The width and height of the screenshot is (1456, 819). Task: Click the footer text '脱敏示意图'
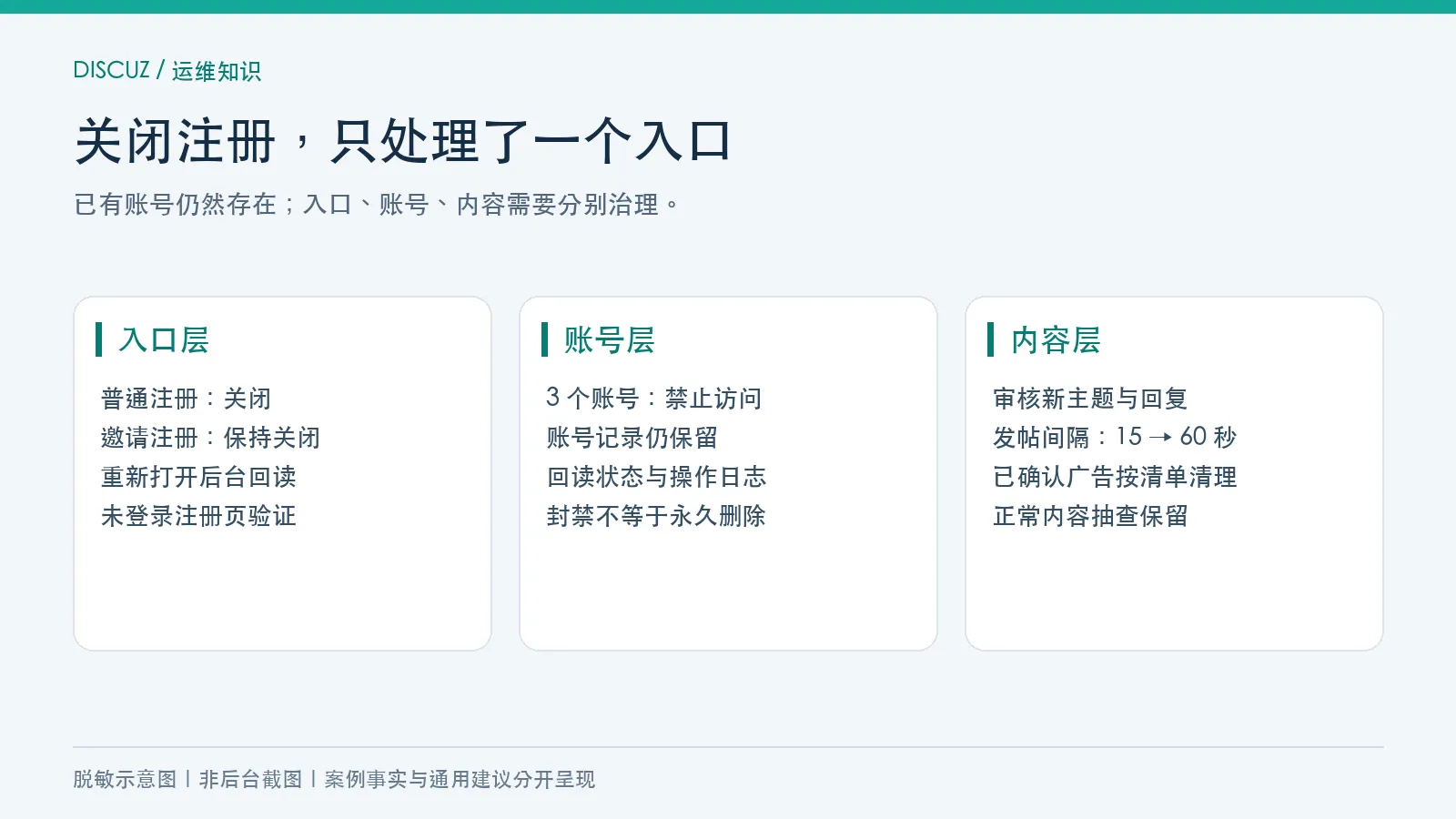tap(125, 779)
